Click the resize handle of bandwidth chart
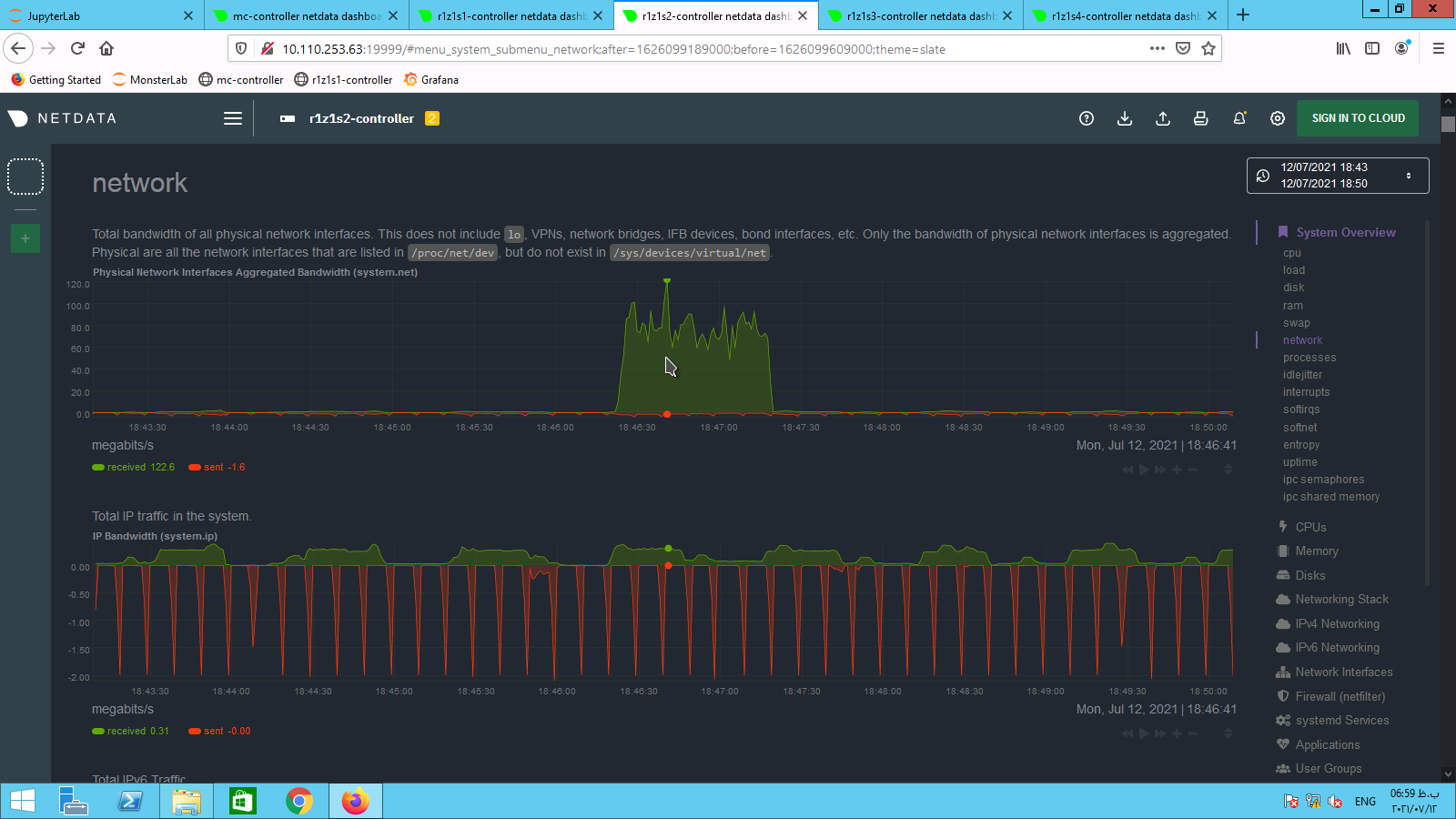 pyautogui.click(x=1228, y=470)
